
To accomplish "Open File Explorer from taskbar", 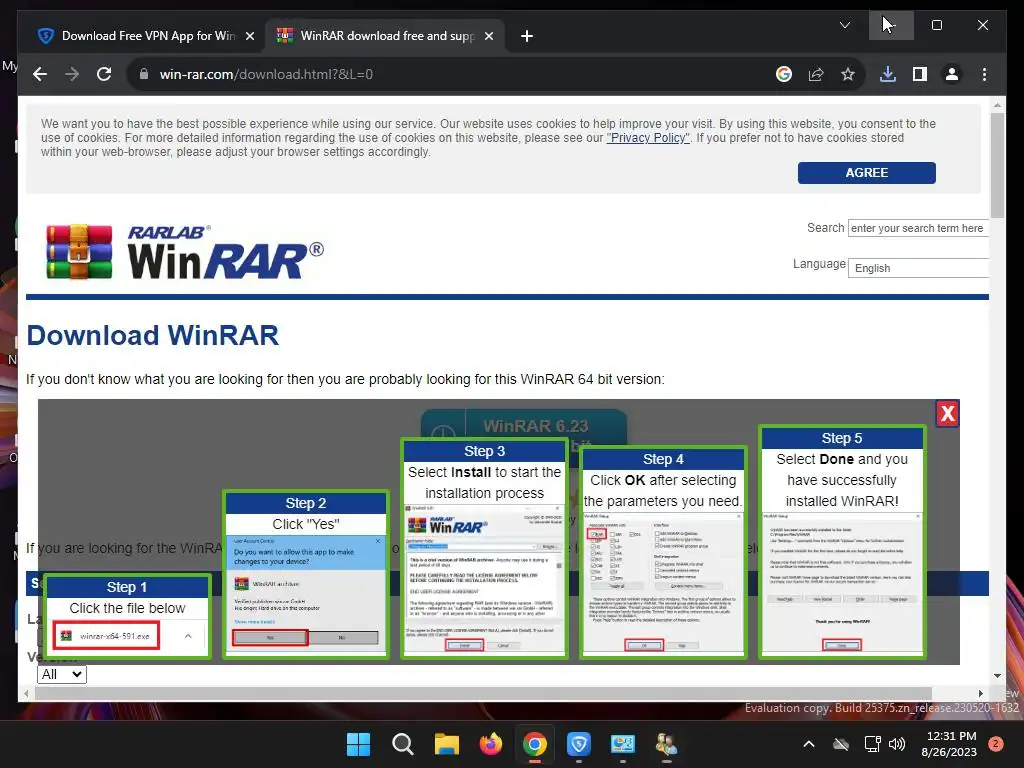I will [x=447, y=744].
